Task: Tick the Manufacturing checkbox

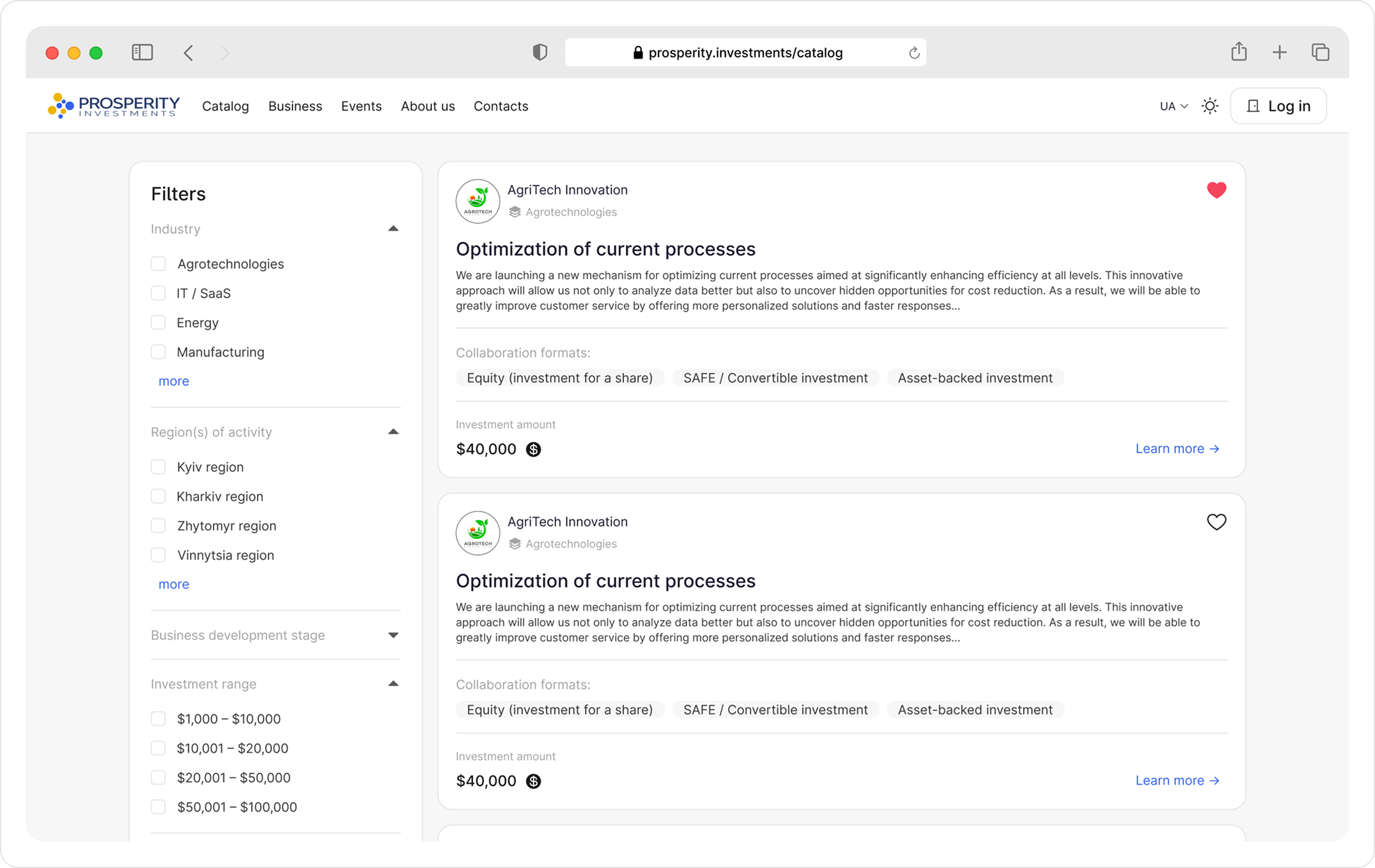Action: (158, 352)
